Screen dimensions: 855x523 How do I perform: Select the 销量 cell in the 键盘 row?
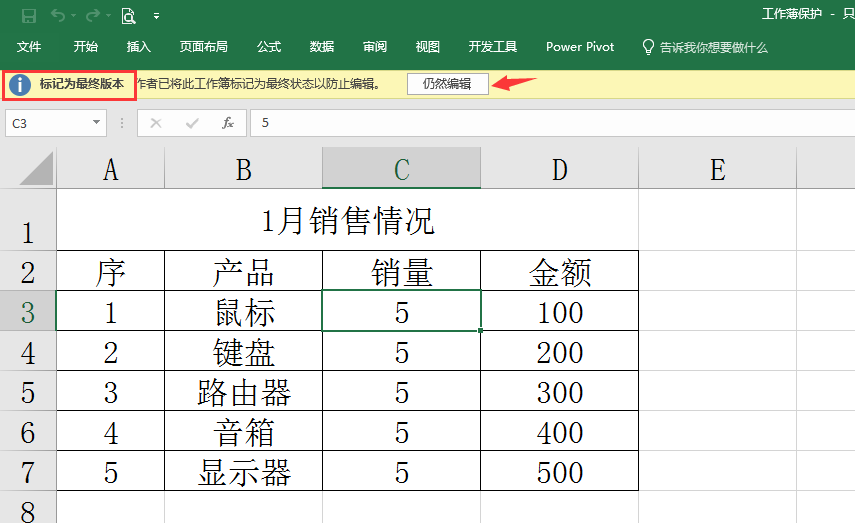coord(401,351)
